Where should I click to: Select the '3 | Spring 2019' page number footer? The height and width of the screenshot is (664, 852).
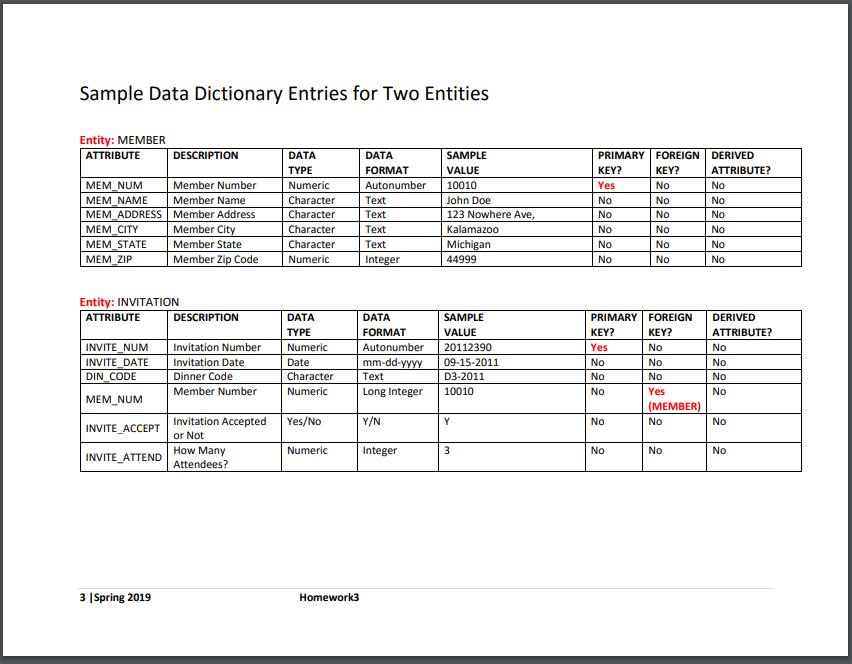click(113, 597)
